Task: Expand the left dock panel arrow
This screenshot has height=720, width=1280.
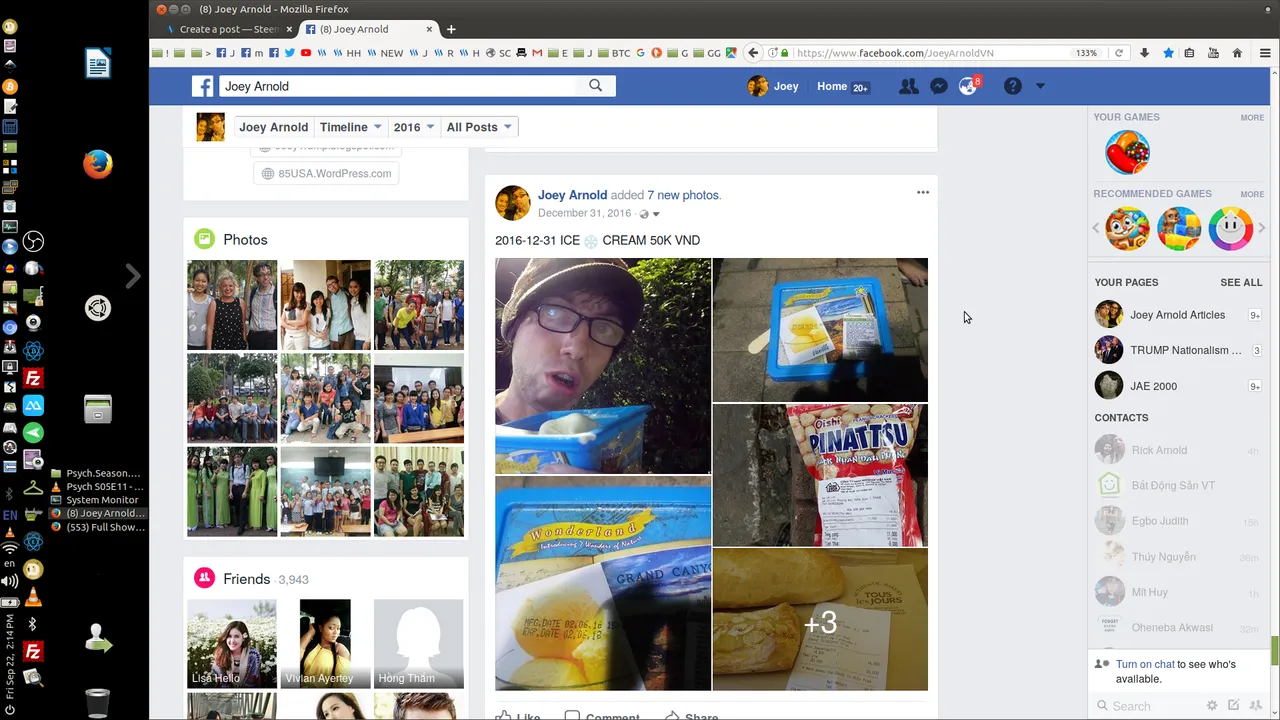Action: (133, 276)
